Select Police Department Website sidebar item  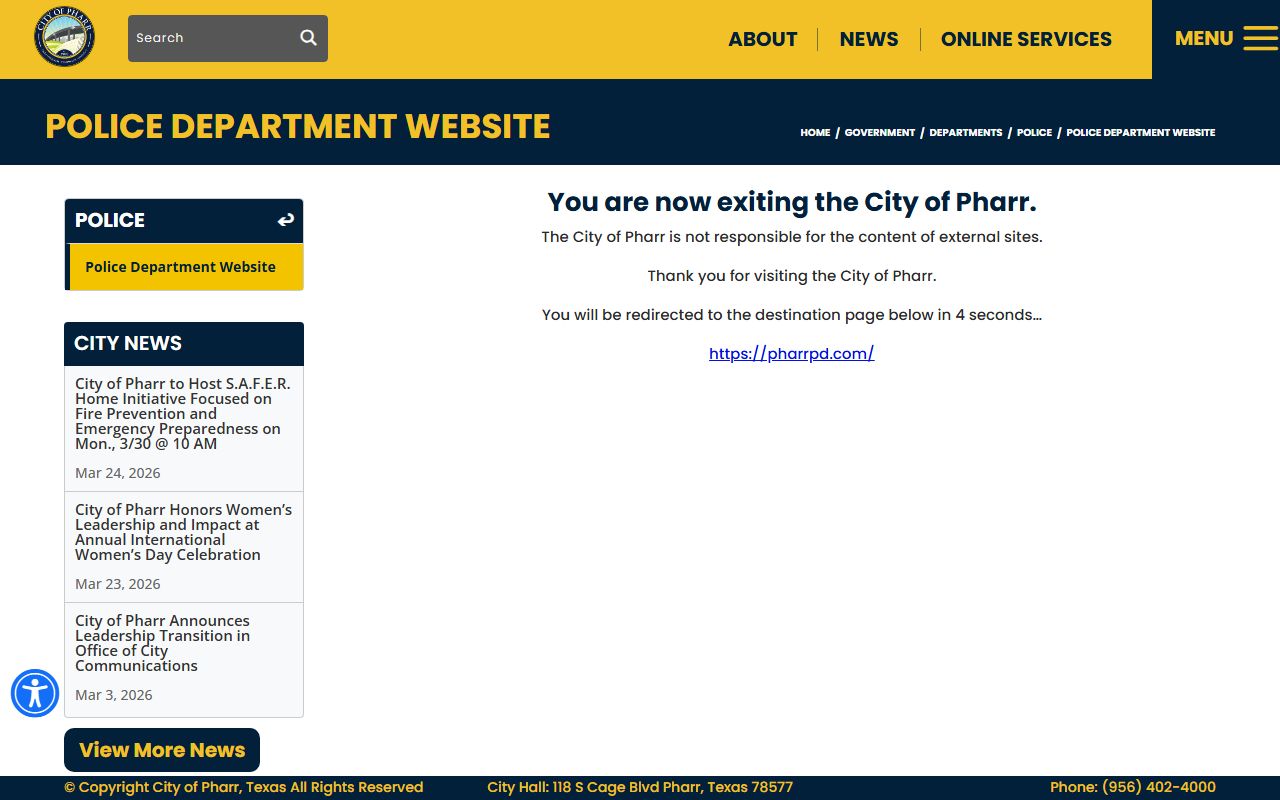(180, 267)
